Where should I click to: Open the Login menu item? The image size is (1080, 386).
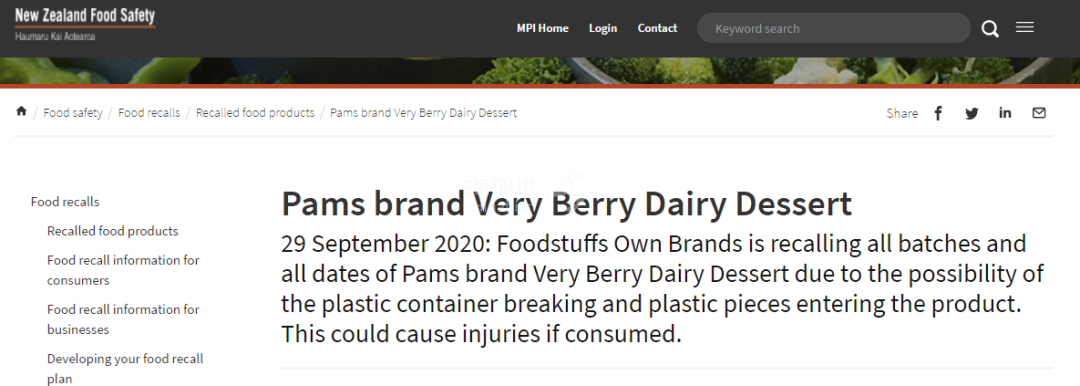[x=603, y=28]
